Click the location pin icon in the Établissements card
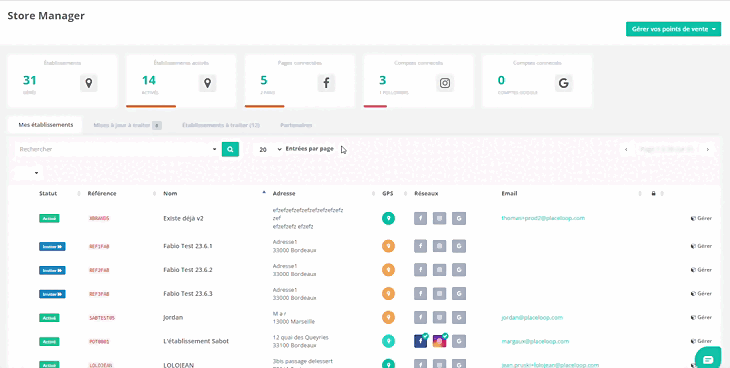Viewport: 730px width, 368px height. click(88, 83)
